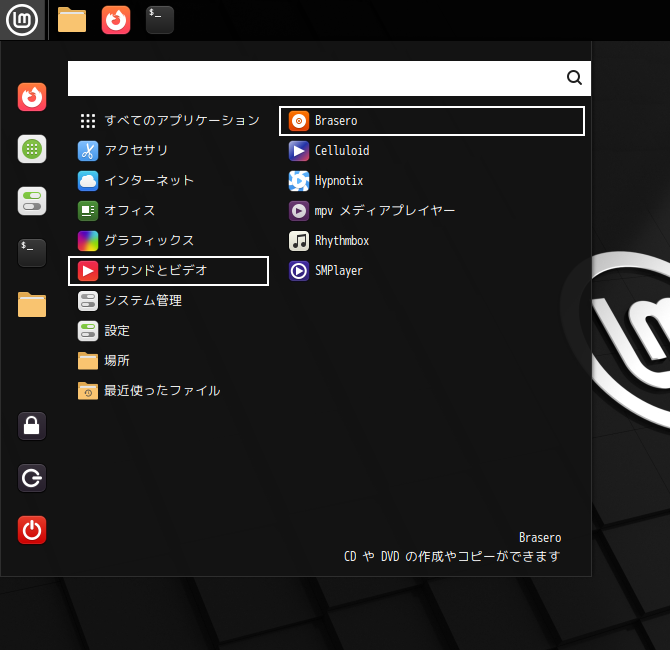Select the すべてのアプリケーション category
Viewport: 670px width, 650px height.
point(168,121)
